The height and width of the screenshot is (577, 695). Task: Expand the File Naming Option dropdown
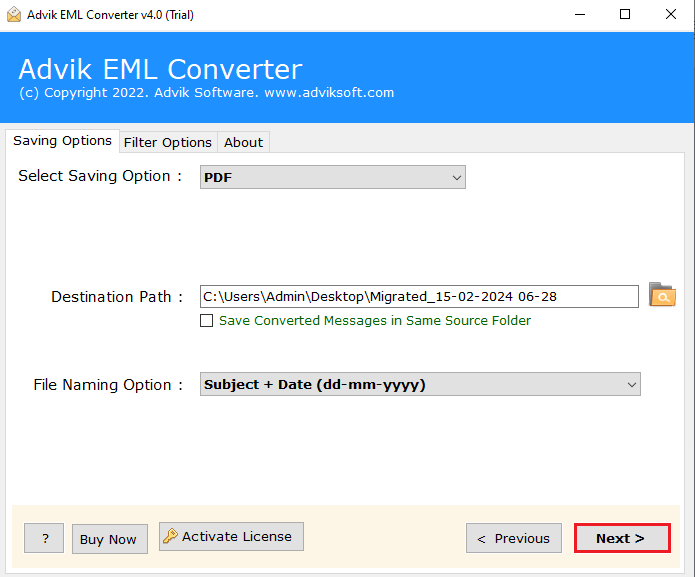pos(420,384)
